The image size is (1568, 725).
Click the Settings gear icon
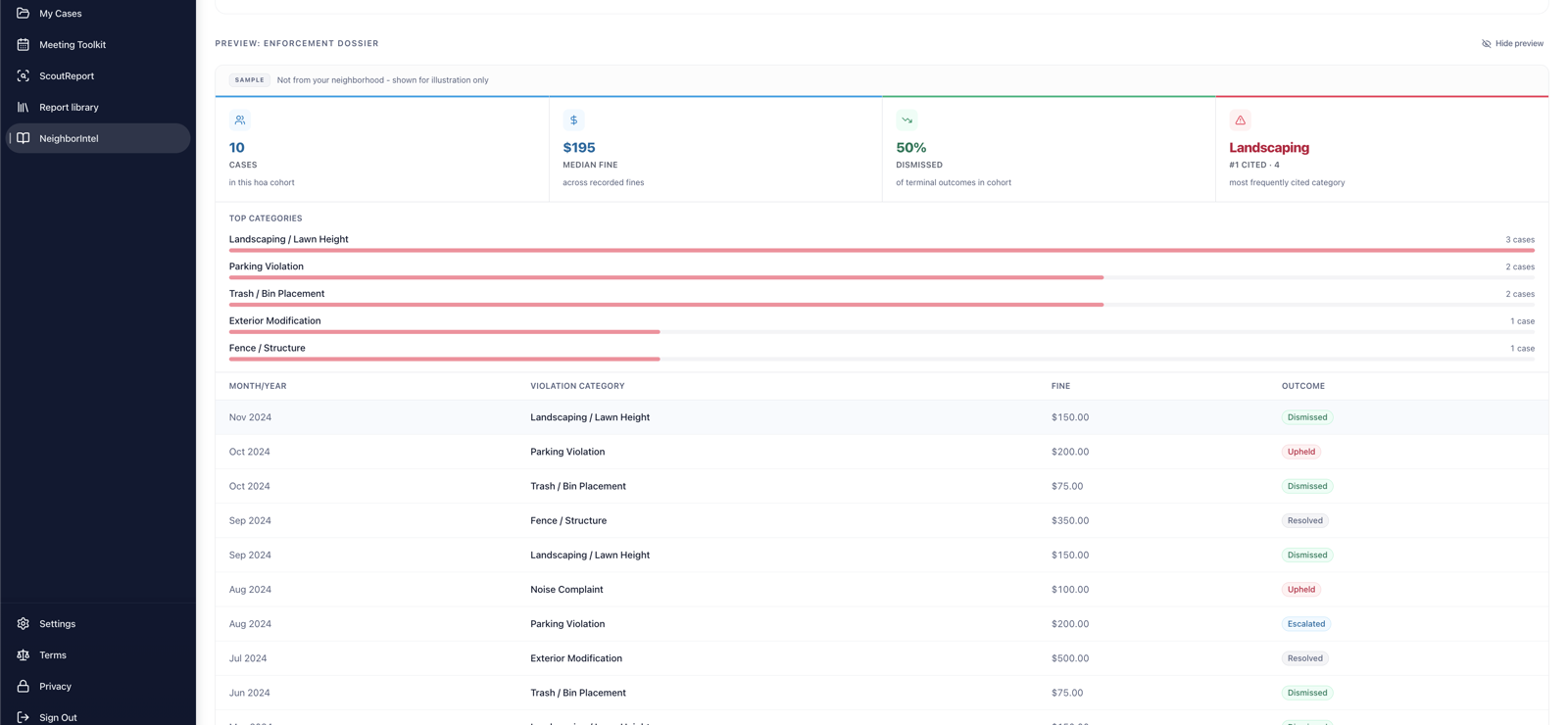click(x=24, y=624)
